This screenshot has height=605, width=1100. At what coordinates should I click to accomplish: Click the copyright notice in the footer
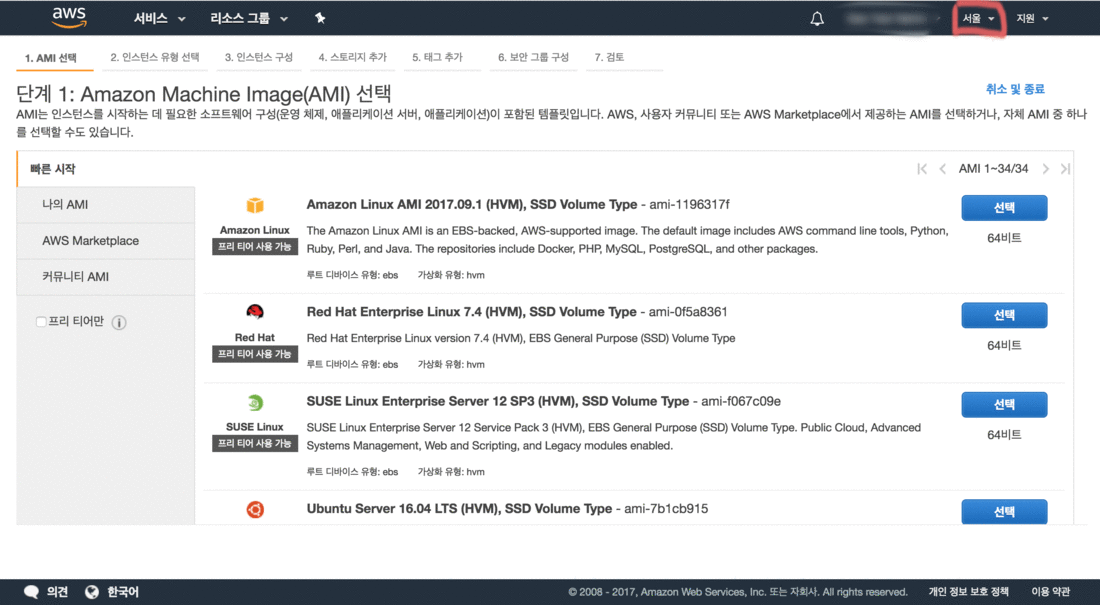coord(737,592)
